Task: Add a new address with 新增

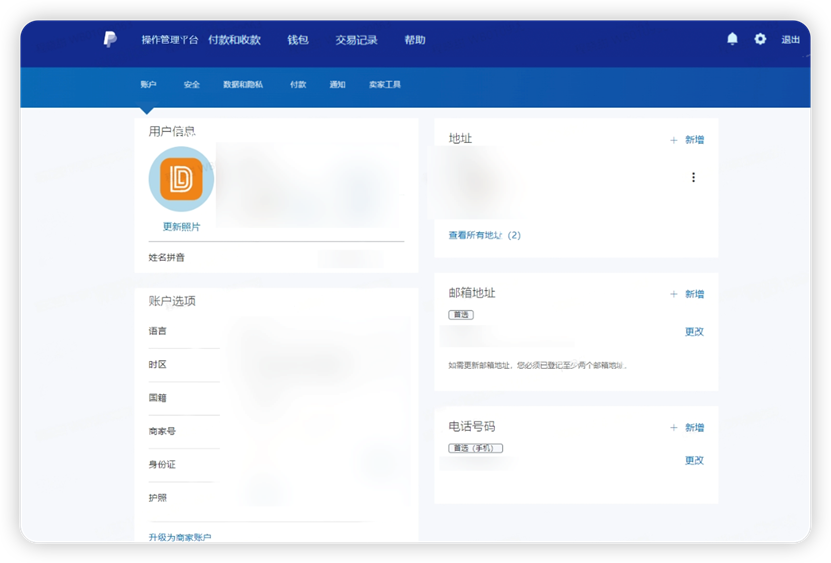Action: click(x=687, y=140)
